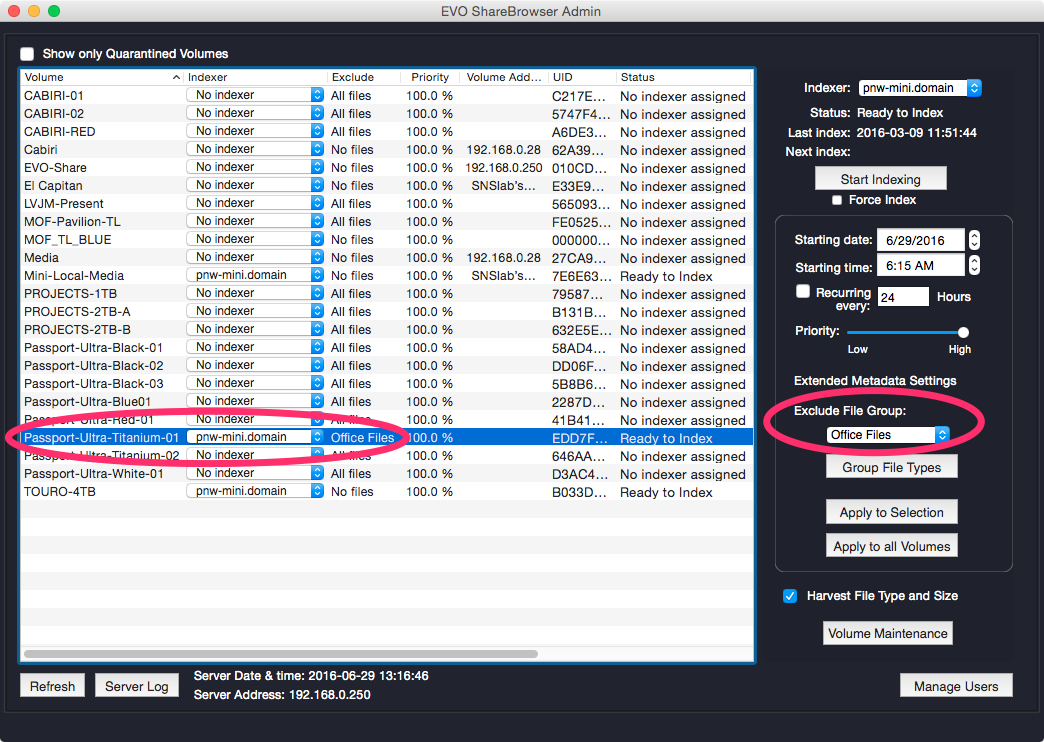Open the Exclude File Group dropdown
1044x742 pixels.
tap(888, 435)
